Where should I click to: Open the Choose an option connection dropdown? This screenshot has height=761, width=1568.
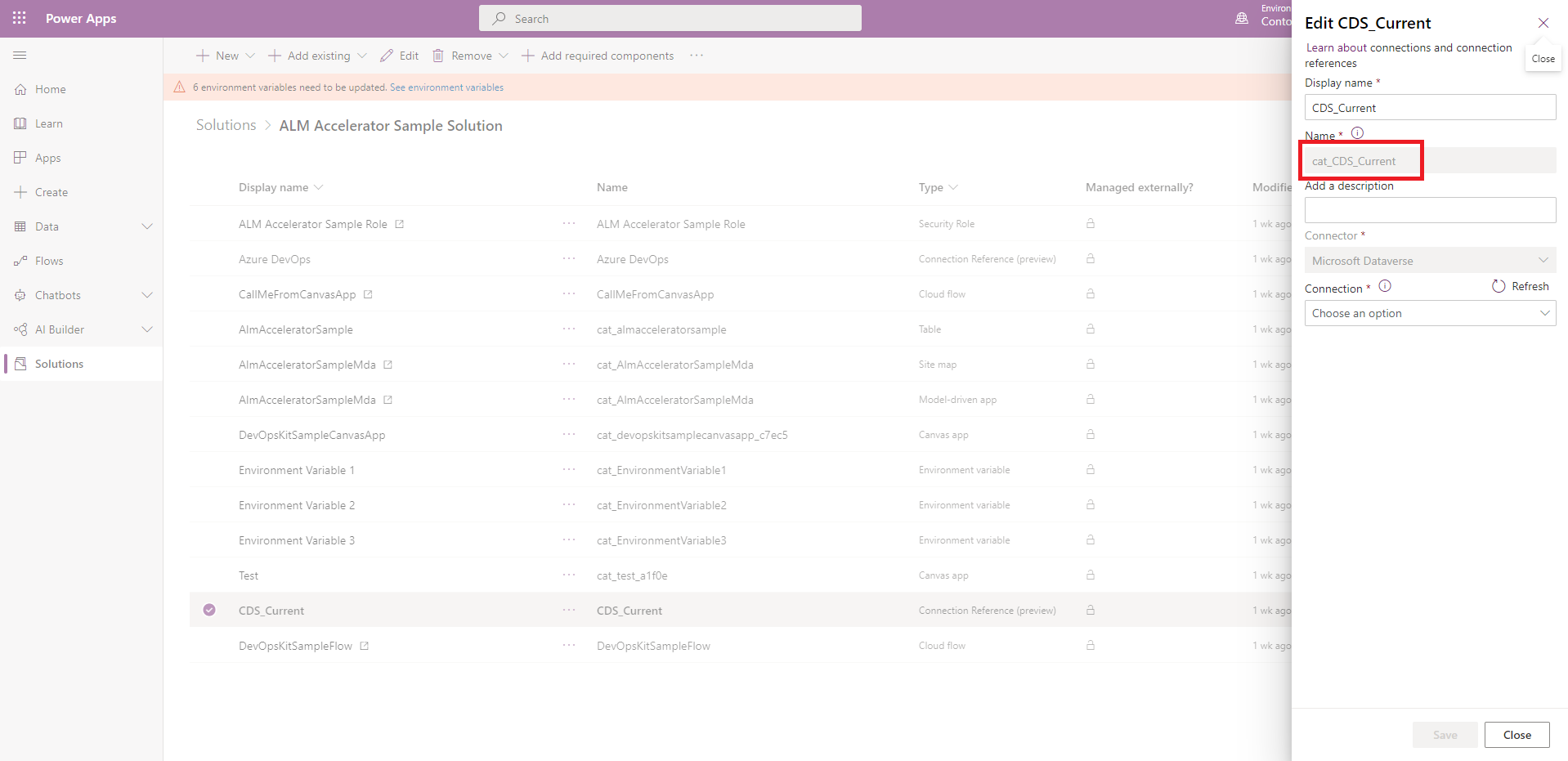coord(1430,313)
